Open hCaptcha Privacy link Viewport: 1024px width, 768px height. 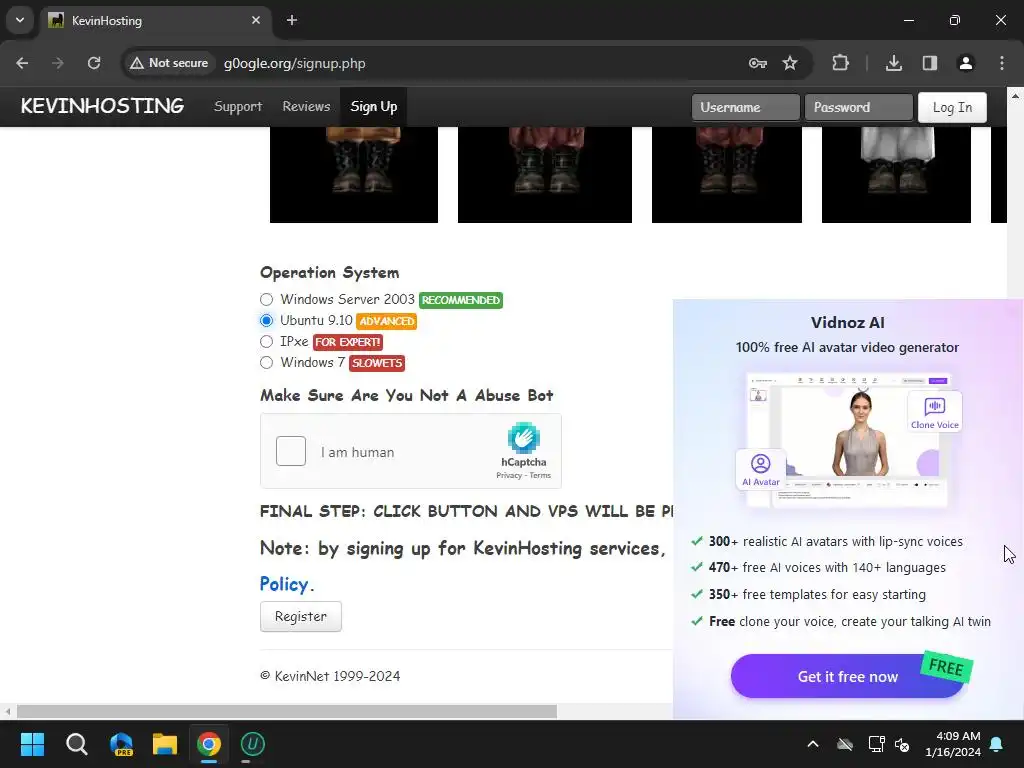(x=509, y=475)
